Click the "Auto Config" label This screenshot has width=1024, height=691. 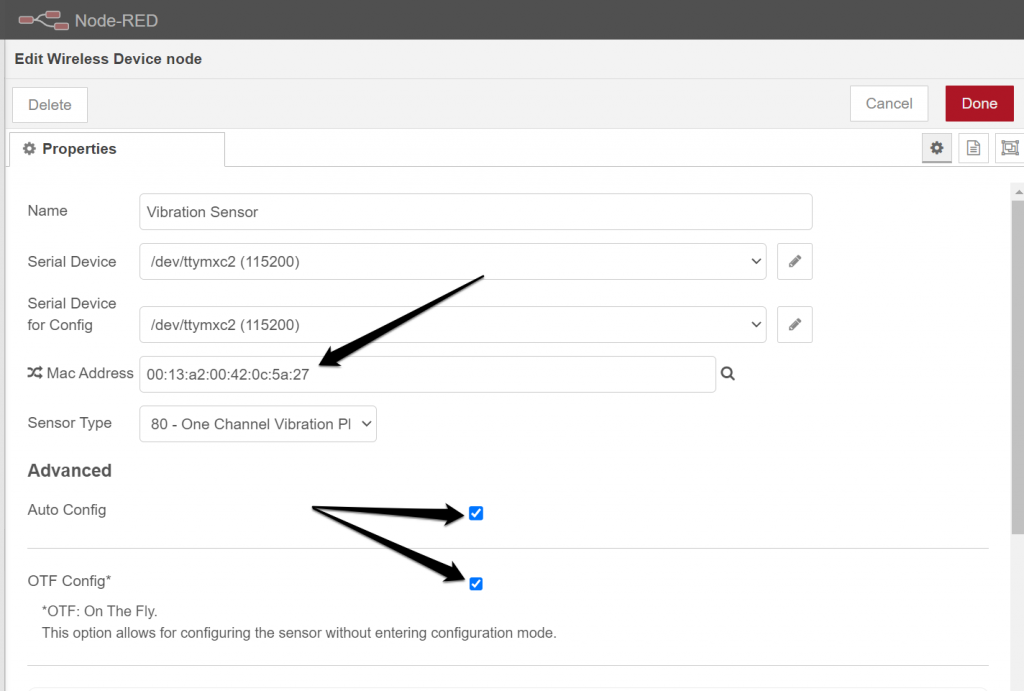tap(67, 509)
